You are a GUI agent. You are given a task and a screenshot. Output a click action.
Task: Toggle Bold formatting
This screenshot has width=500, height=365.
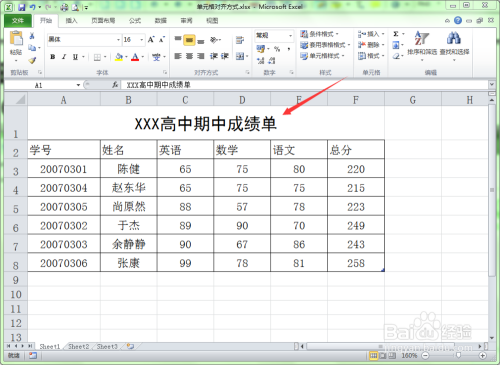click(53, 57)
